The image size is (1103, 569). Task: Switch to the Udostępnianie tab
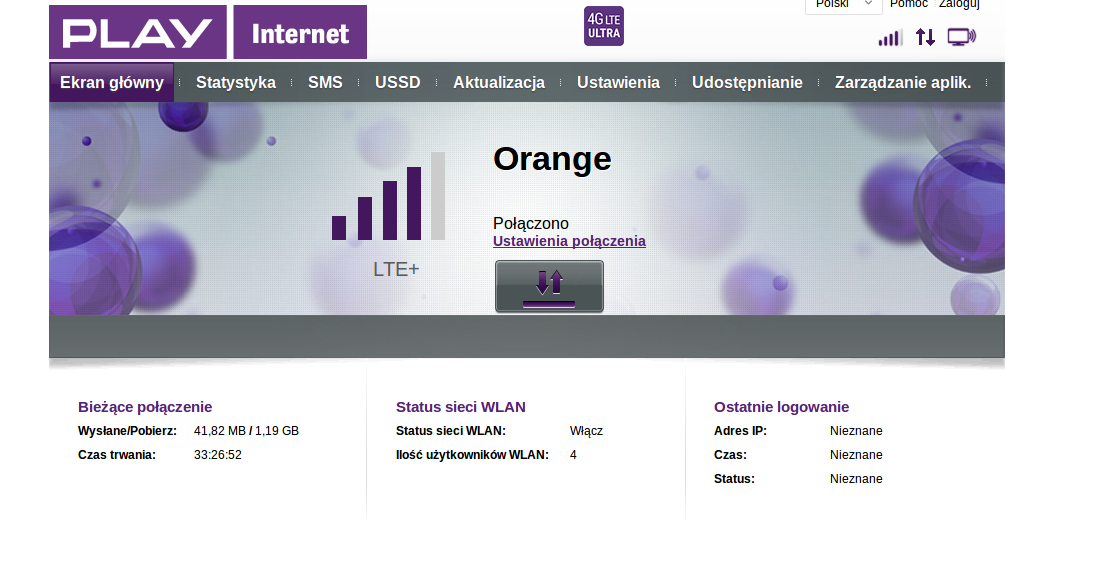(x=747, y=82)
